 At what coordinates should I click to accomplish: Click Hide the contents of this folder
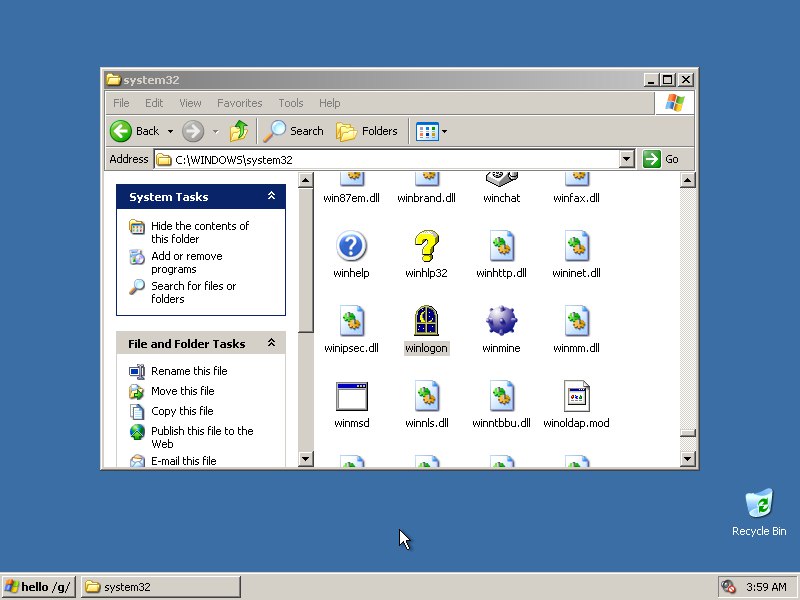pos(200,232)
